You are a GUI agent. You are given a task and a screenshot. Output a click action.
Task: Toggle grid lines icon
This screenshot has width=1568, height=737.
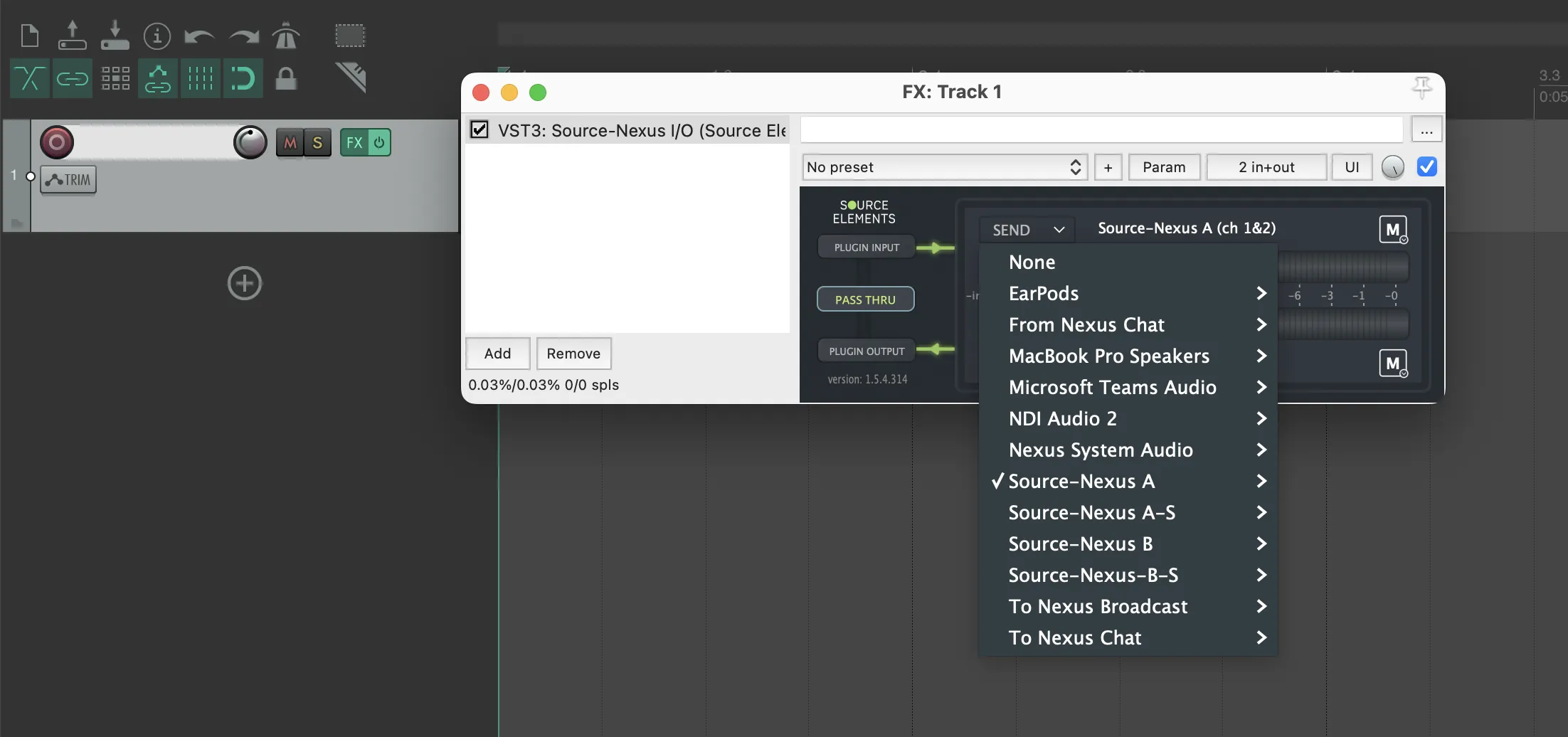pyautogui.click(x=200, y=78)
